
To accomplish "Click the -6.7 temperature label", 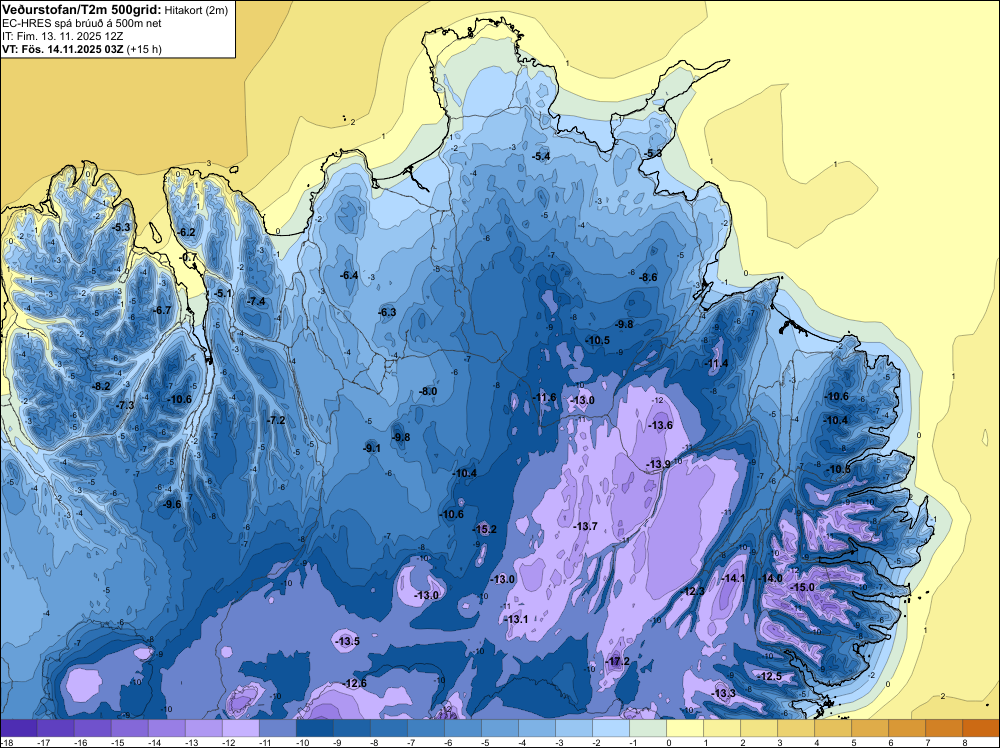I will 162,311.
